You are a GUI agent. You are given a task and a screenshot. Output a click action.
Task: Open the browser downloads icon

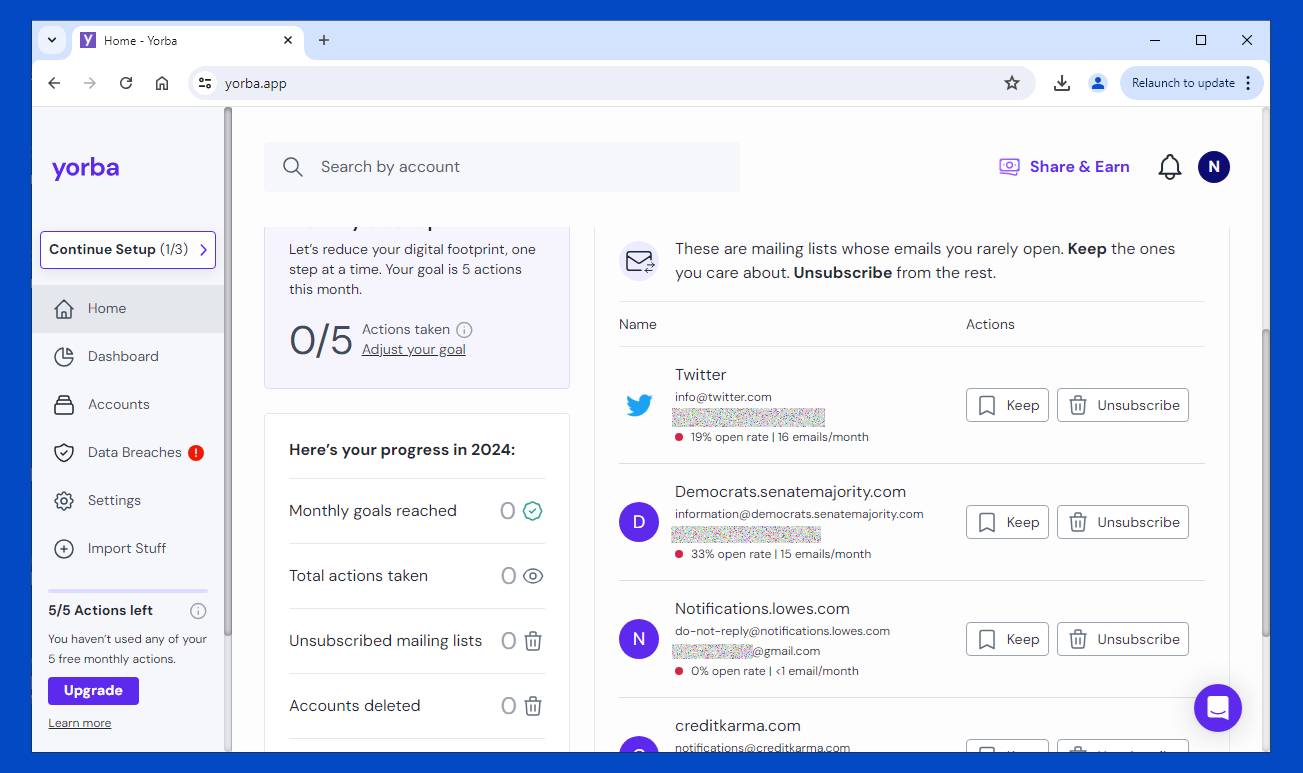1062,83
